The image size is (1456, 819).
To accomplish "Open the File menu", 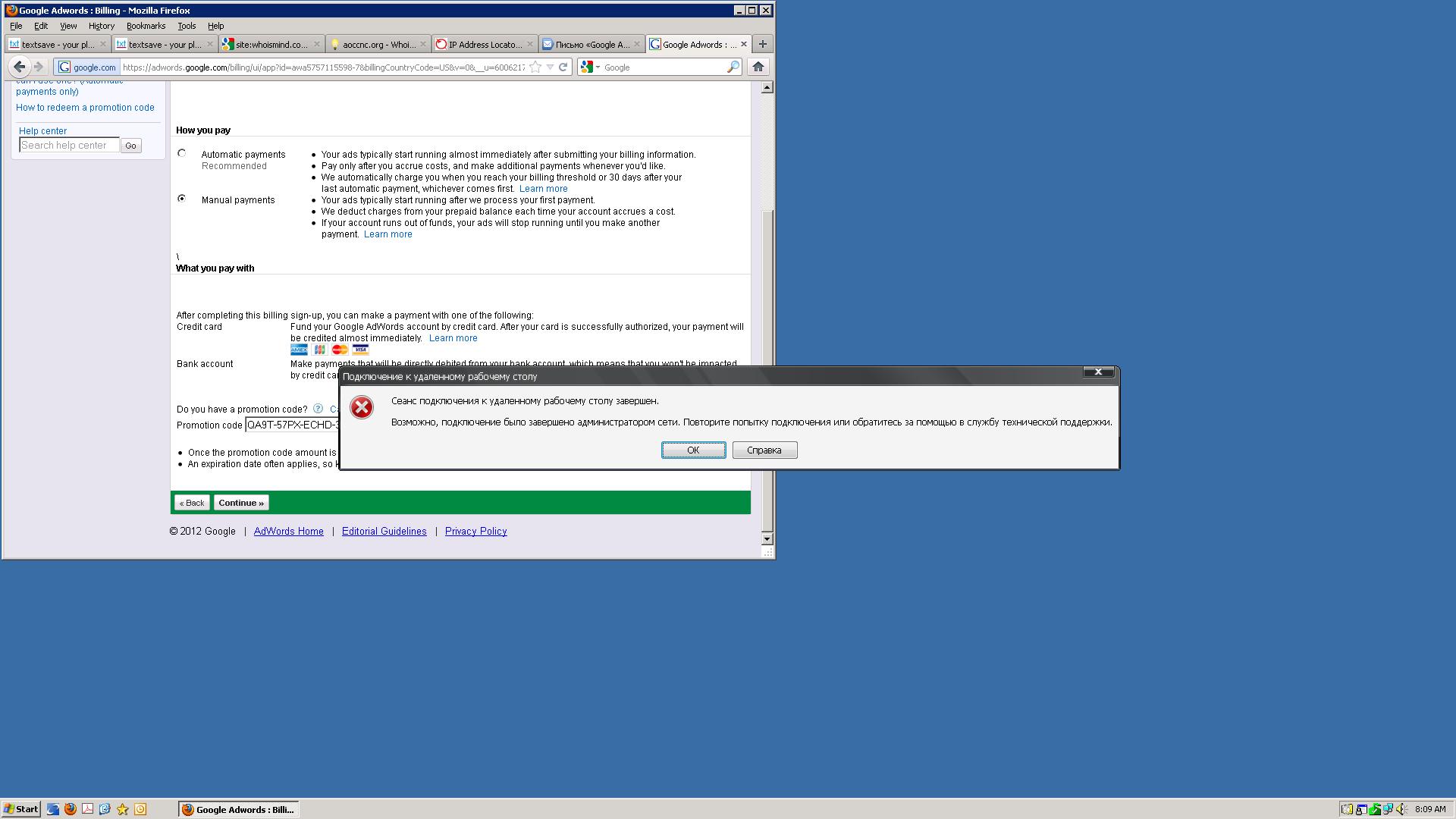I will pos(16,26).
